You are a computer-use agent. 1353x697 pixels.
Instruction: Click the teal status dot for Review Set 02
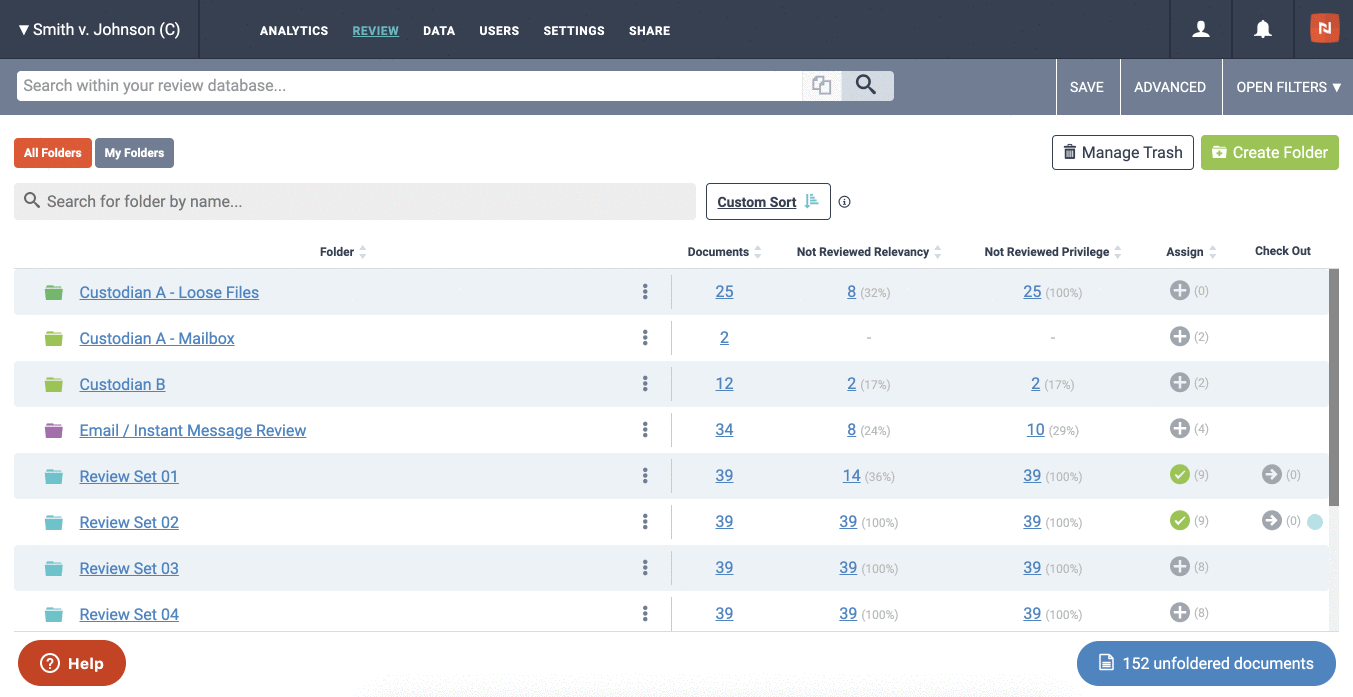click(1315, 522)
